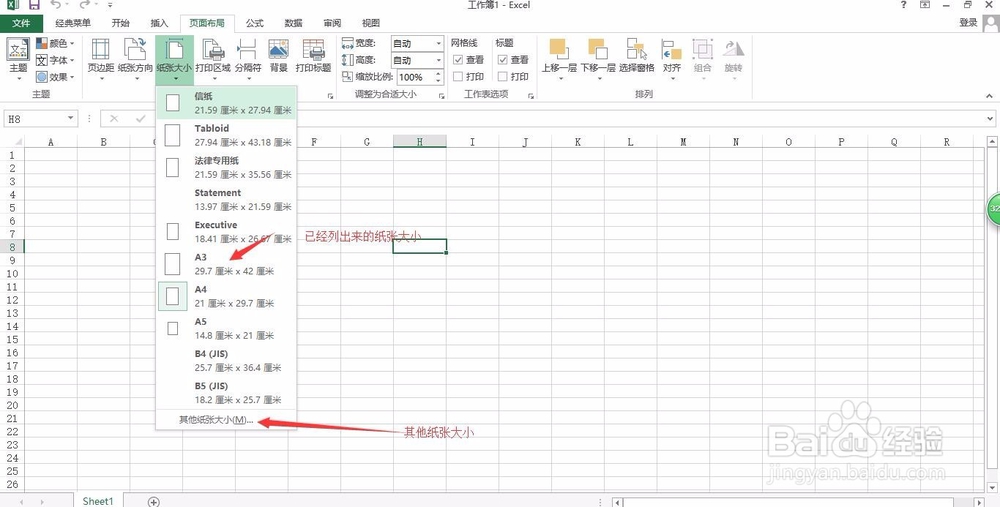Click Bring Forward (上移一层)
Screen dimensions: 1000x507
click(559, 59)
